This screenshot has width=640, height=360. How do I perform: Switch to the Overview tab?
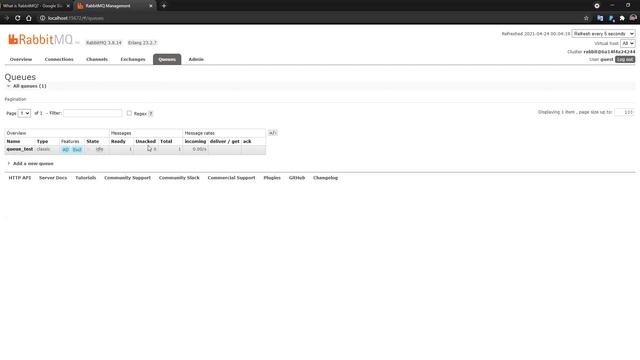[x=21, y=59]
